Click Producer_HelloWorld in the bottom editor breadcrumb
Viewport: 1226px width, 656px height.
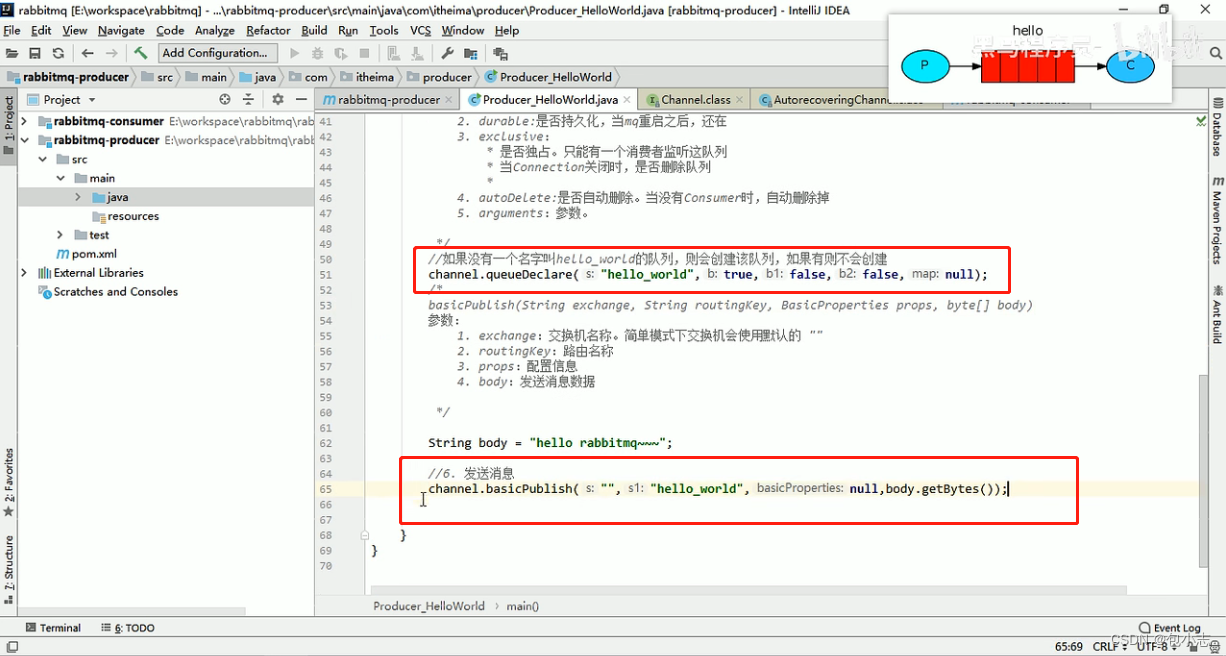428,606
